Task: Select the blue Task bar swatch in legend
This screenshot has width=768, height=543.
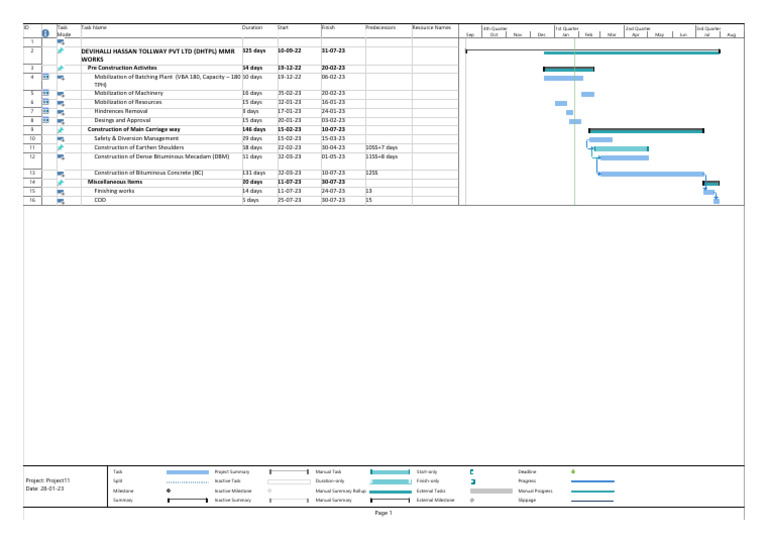Action: [188, 472]
